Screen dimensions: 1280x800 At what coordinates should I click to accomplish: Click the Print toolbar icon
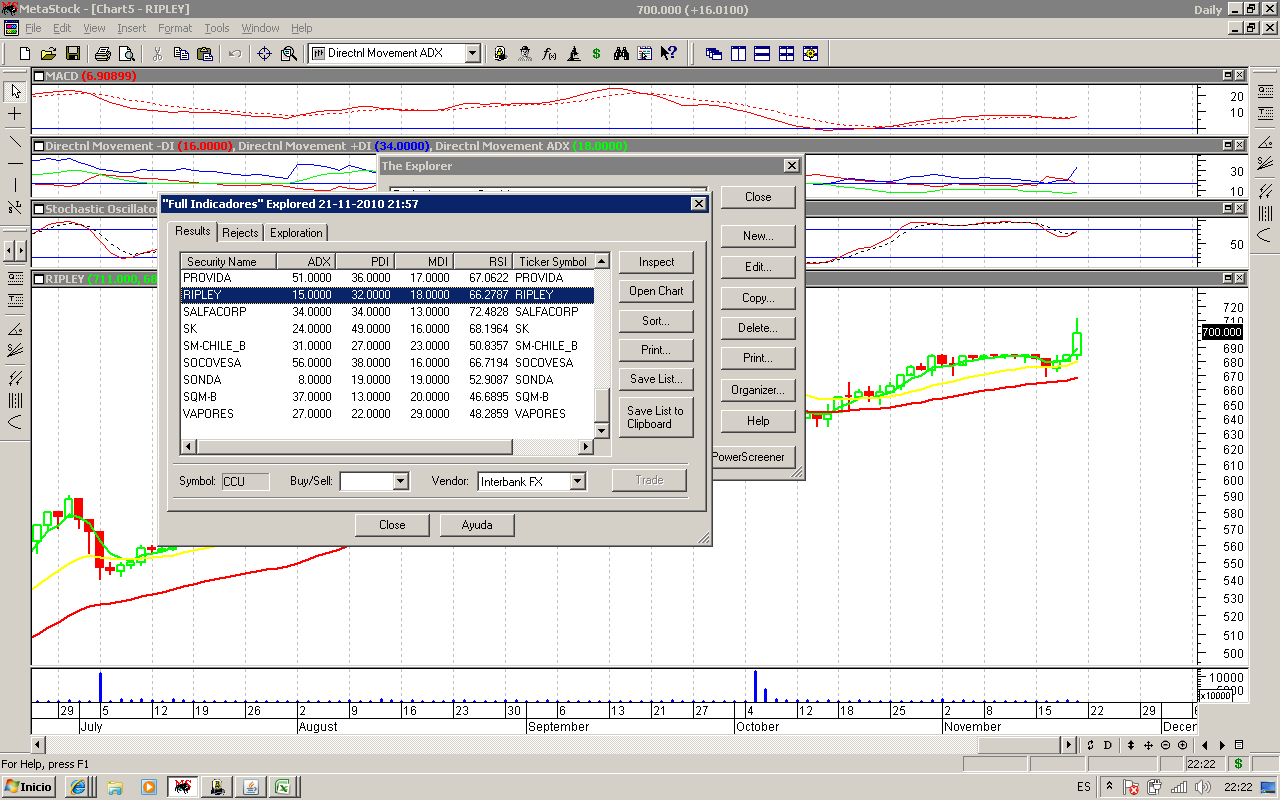click(102, 53)
